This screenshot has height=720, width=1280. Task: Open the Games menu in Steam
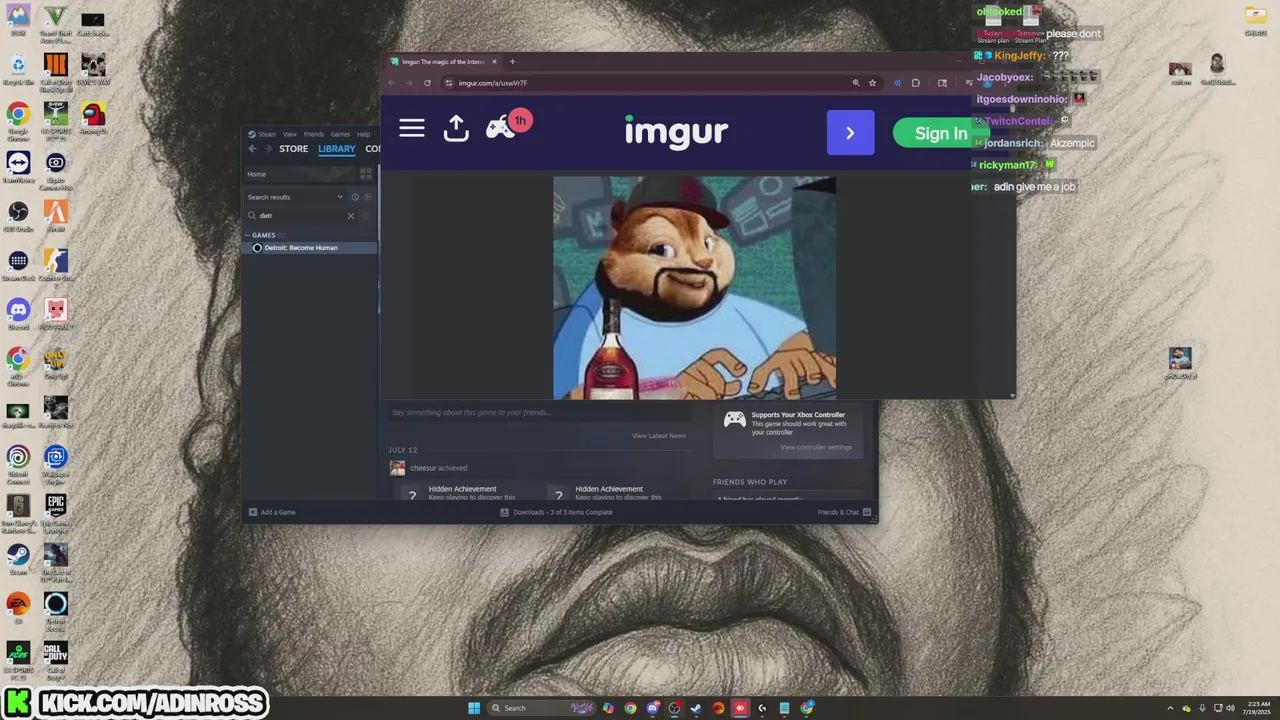[x=340, y=134]
